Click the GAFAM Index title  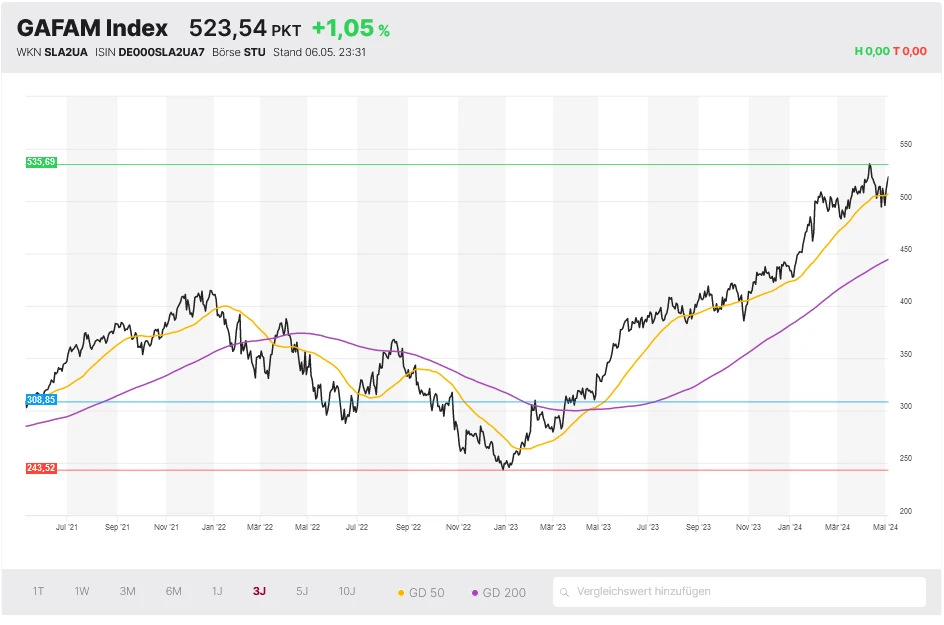point(92,28)
